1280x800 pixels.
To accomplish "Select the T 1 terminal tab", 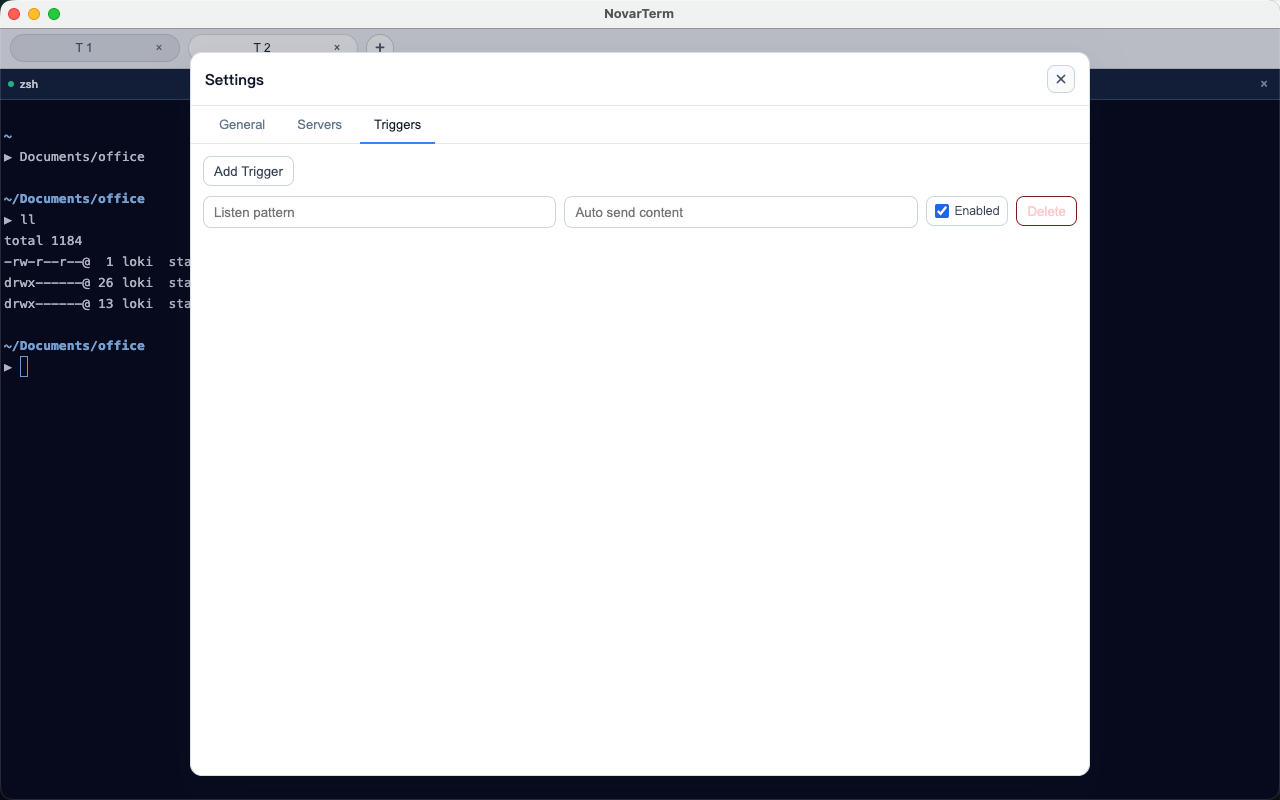I will point(85,47).
